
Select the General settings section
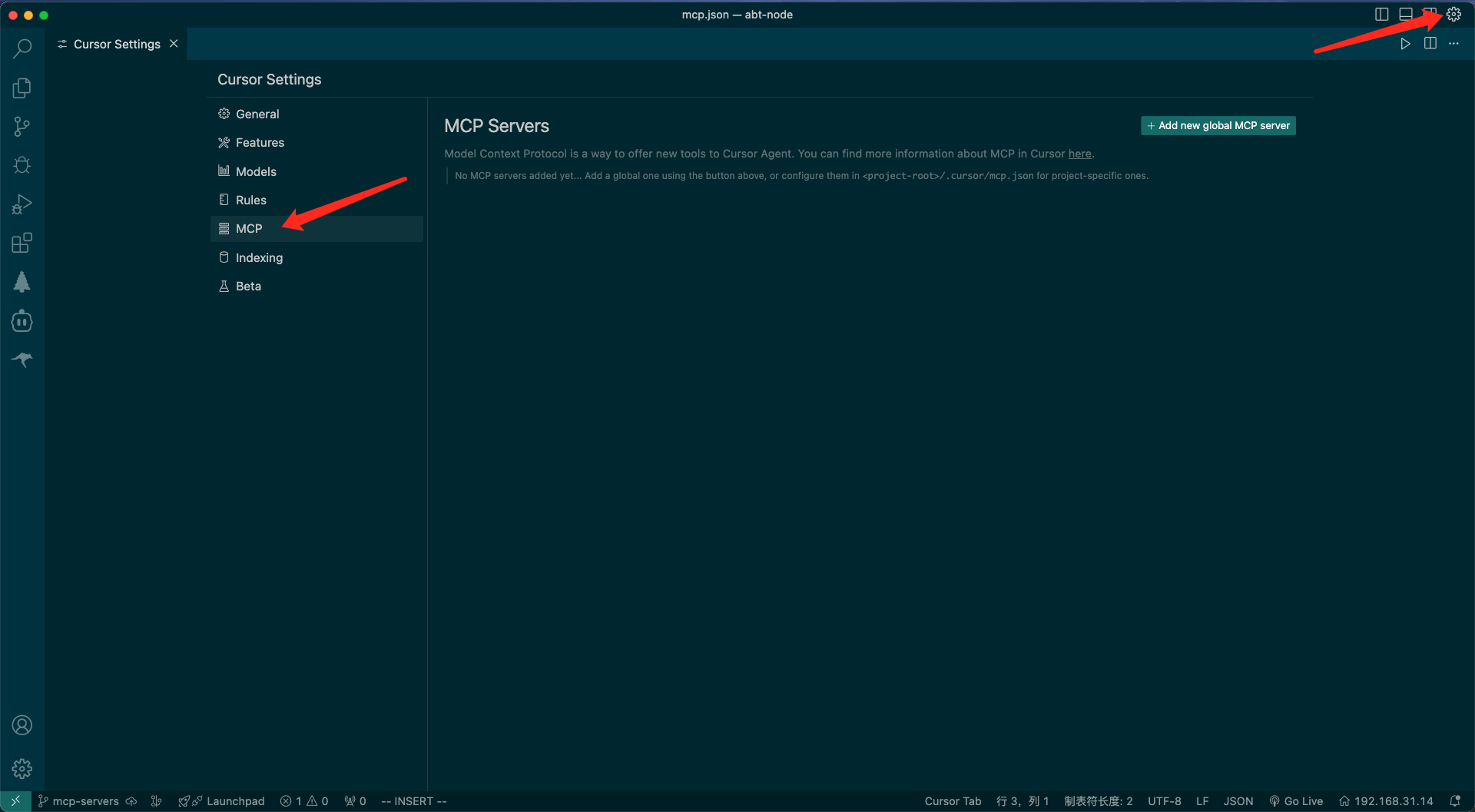coord(257,114)
